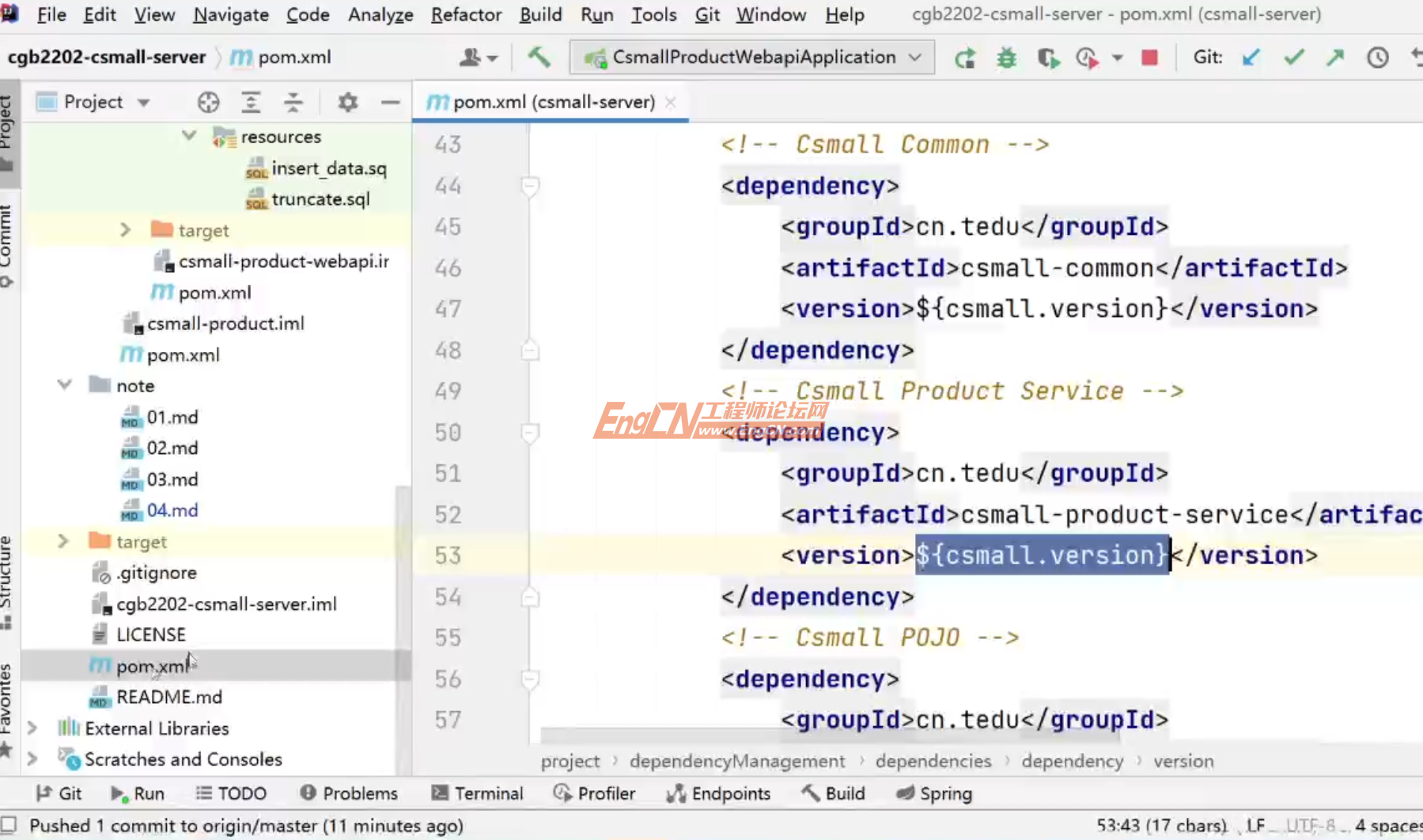Click the editor horizontal scrollbar

pos(829,736)
